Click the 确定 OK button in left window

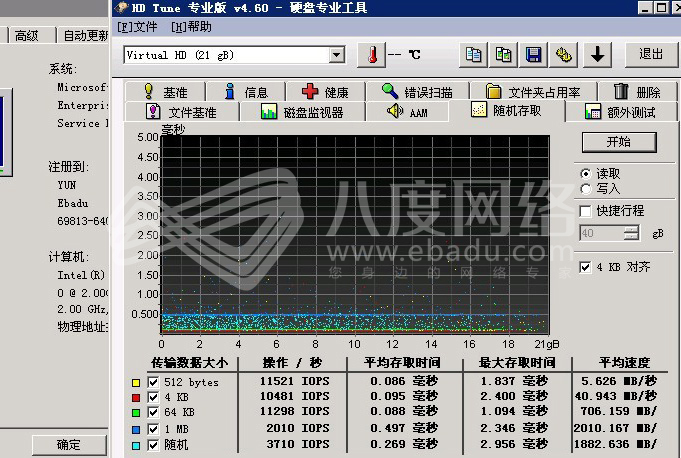(69, 445)
